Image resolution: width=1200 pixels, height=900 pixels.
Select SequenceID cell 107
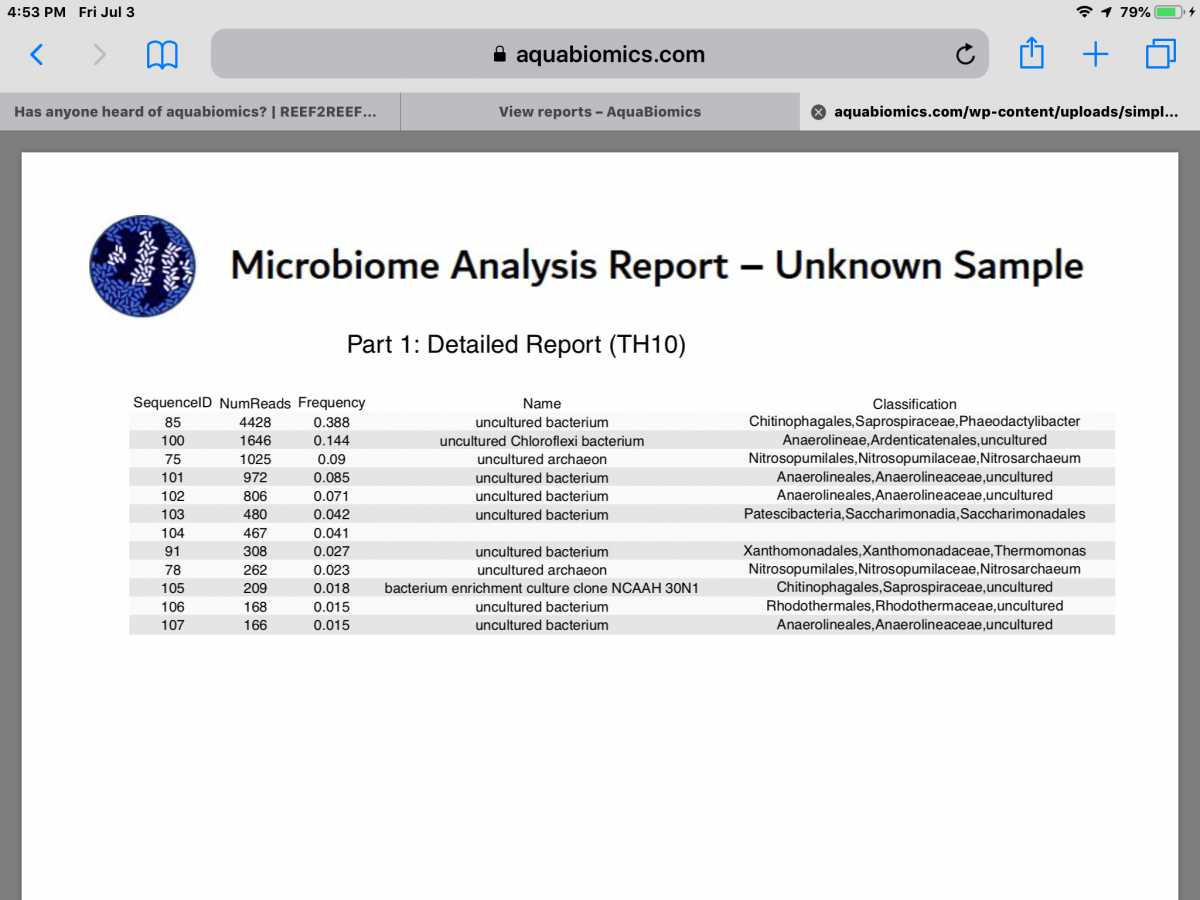pyautogui.click(x=173, y=625)
